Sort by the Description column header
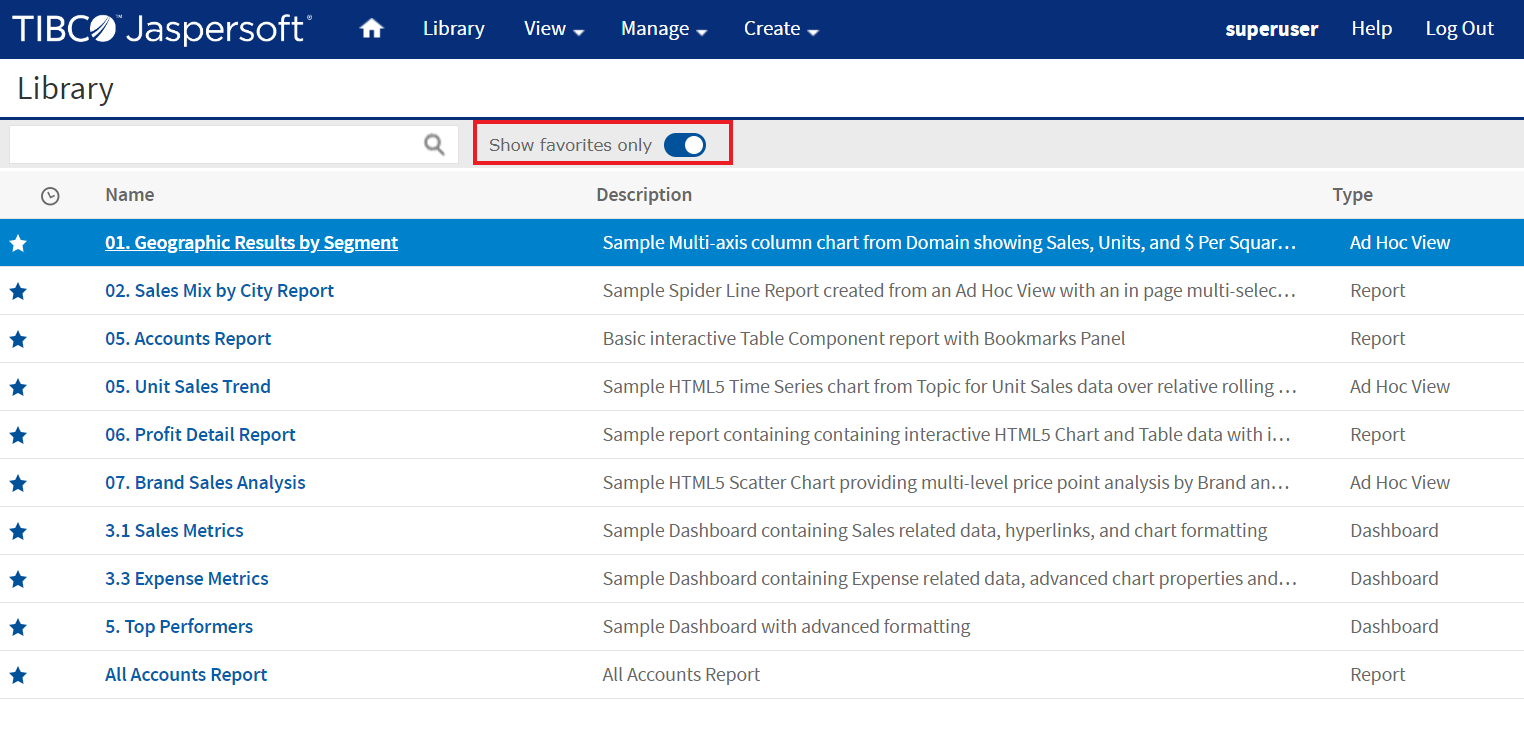 pos(644,195)
